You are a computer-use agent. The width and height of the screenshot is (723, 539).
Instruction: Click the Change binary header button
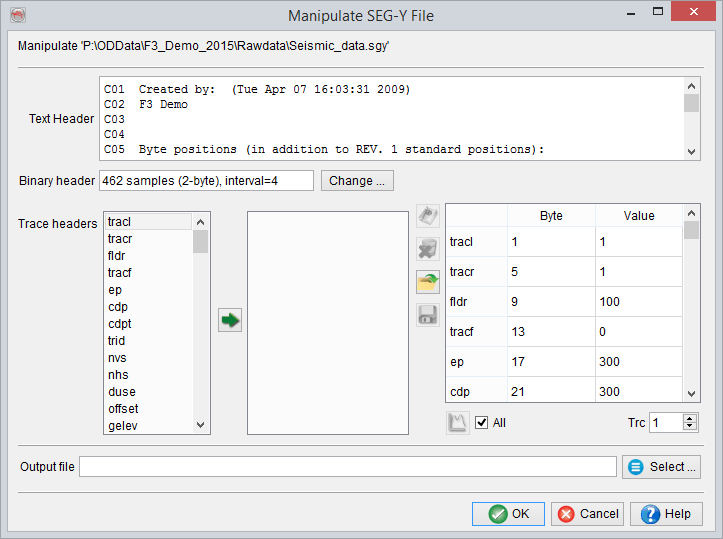tap(357, 181)
